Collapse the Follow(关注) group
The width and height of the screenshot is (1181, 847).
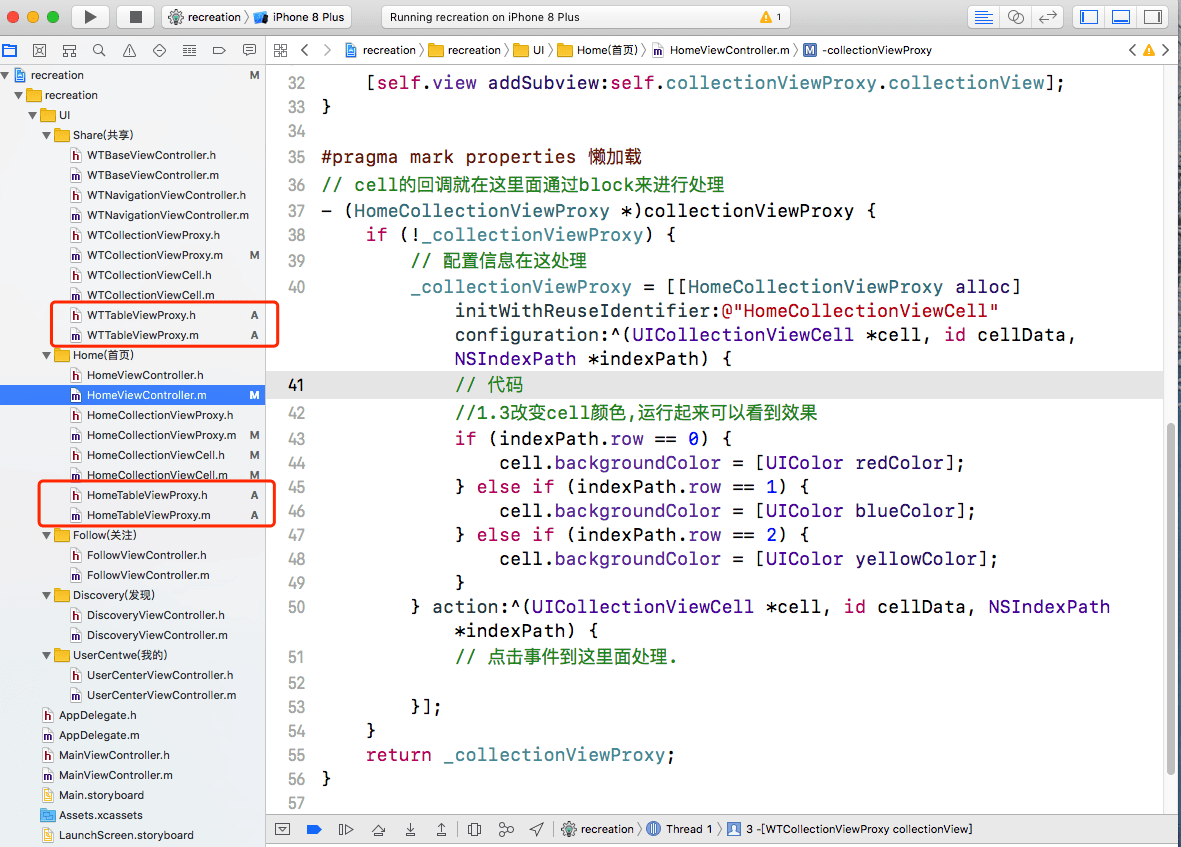(x=47, y=535)
